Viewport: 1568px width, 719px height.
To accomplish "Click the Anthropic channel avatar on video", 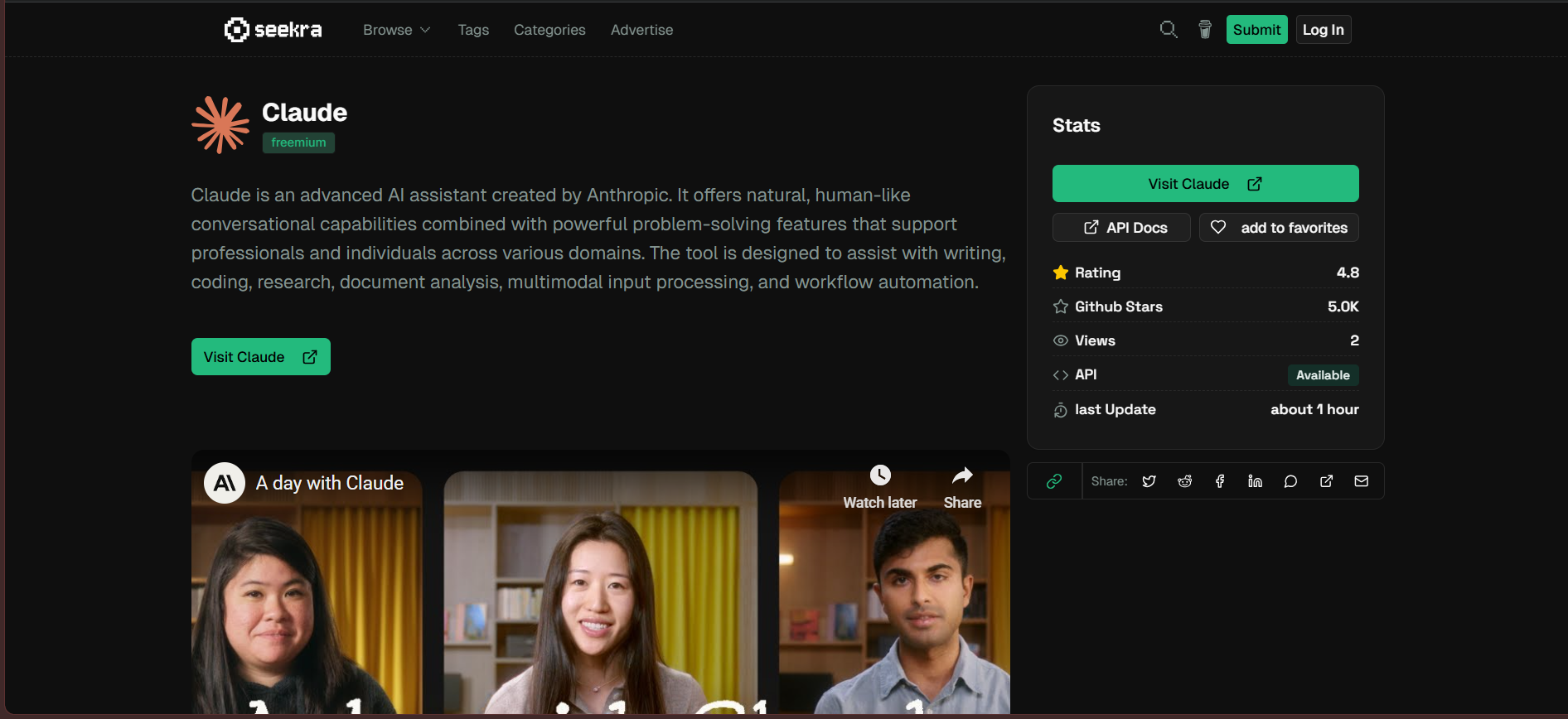I will pyautogui.click(x=225, y=483).
